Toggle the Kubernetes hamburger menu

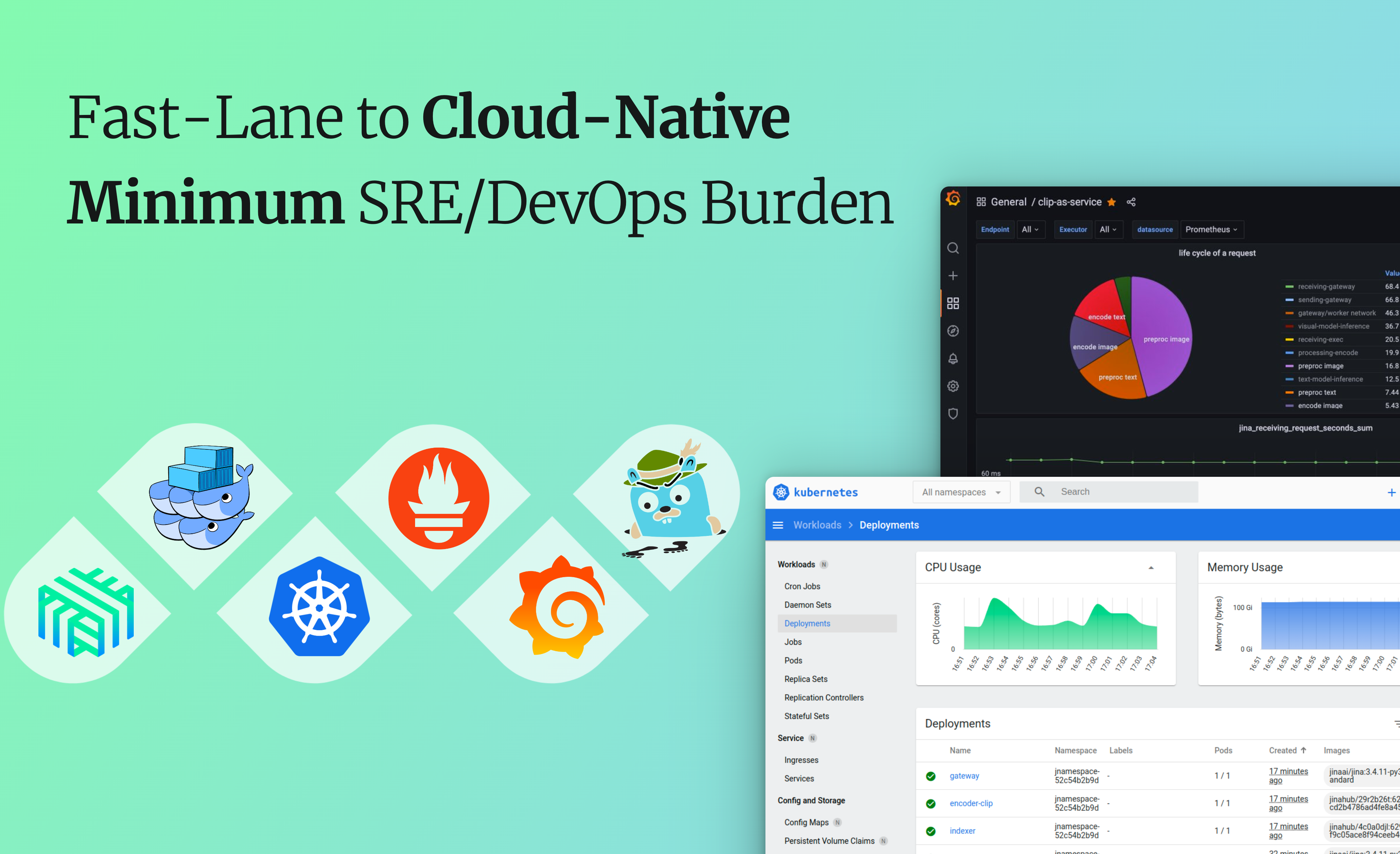point(778,525)
